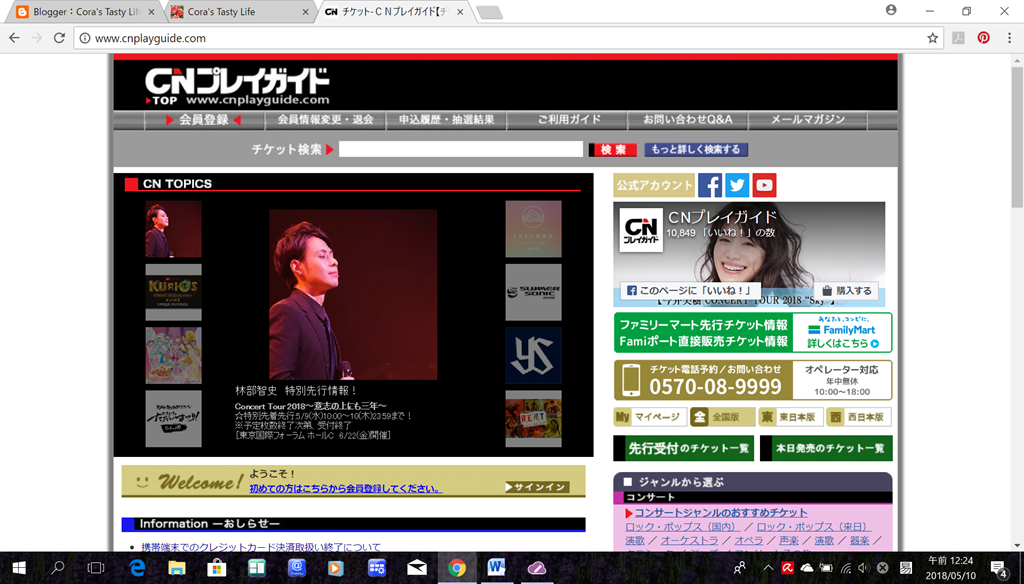Open Chrome's three-dot menu

1009,38
